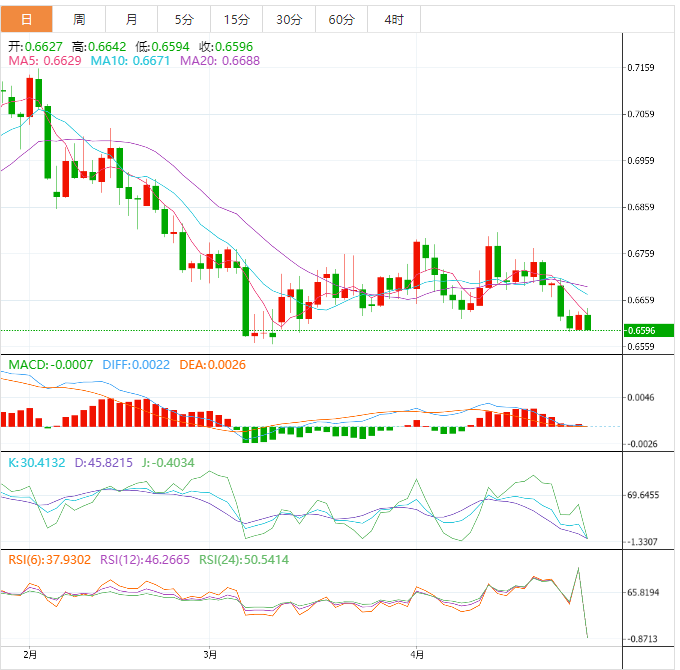Viewport: 680px width, 670px height.
Task: Open the 5分 interval tab
Action: point(184,19)
